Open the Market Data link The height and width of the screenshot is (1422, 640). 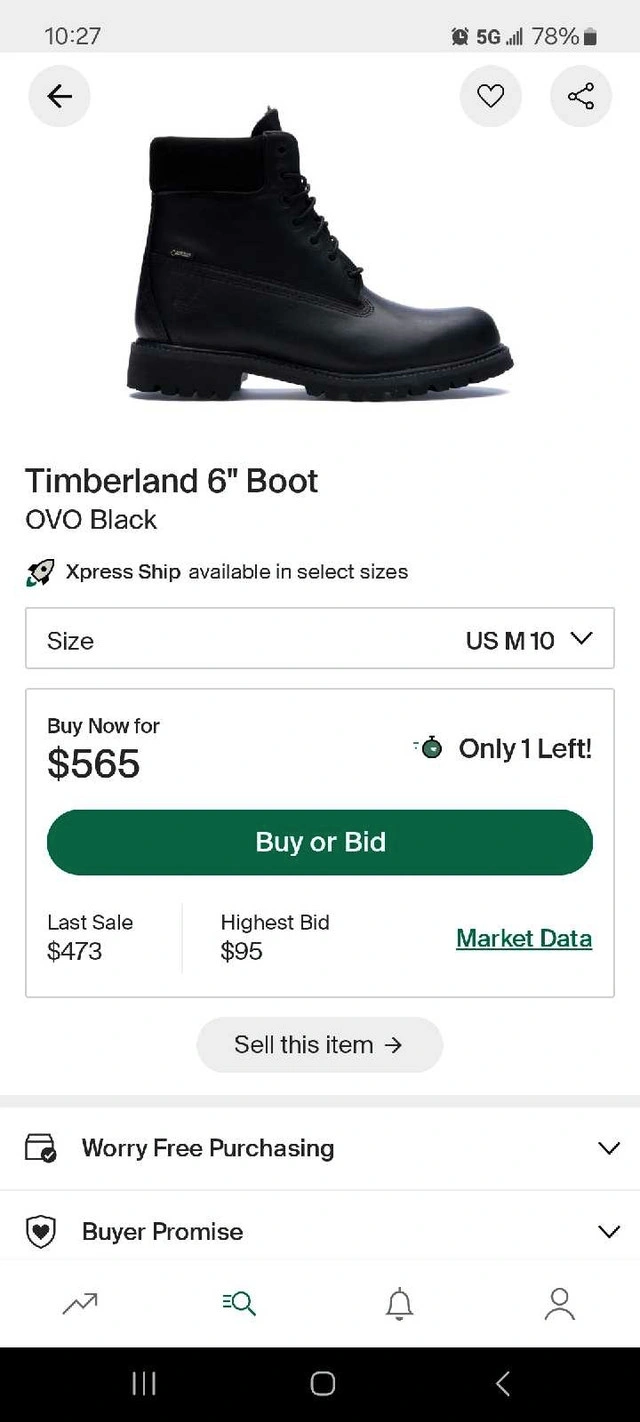(524, 938)
